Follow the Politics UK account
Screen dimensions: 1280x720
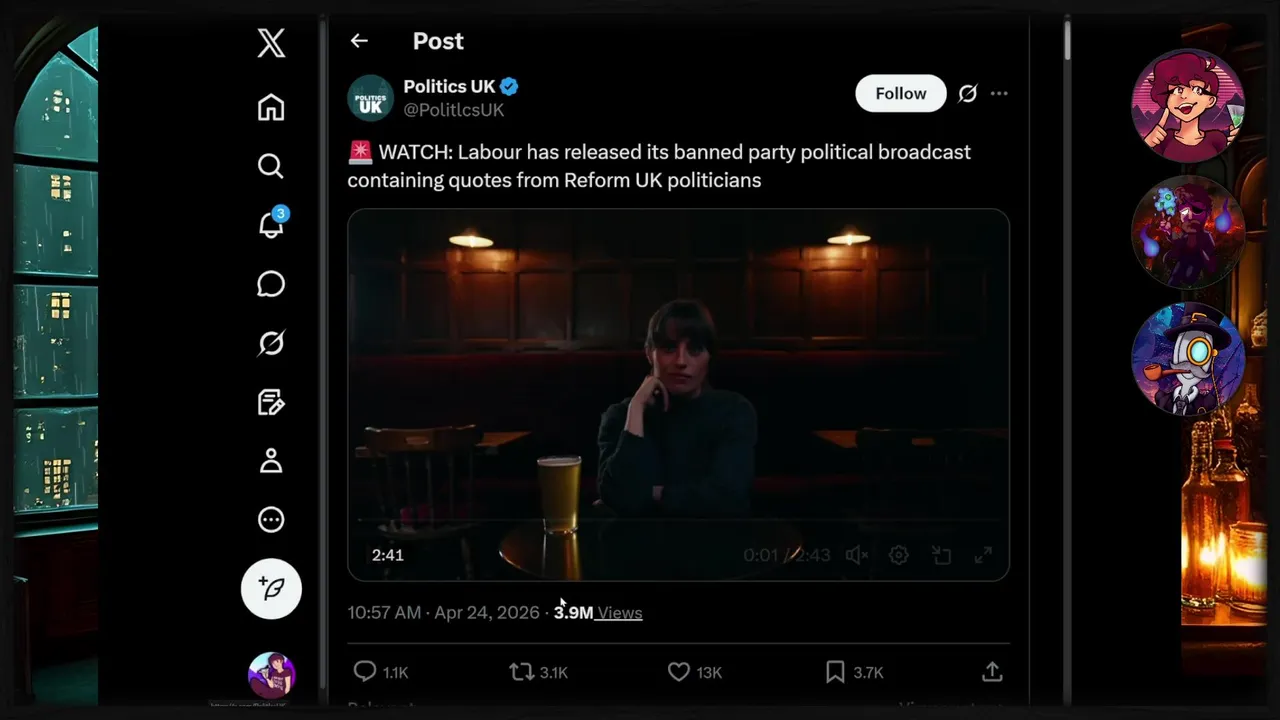click(x=901, y=93)
